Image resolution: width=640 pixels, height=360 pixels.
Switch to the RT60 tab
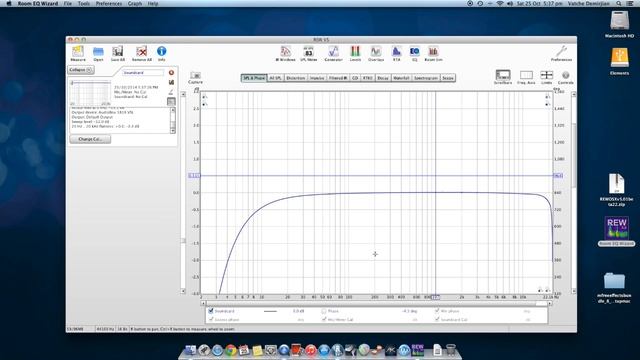click(x=368, y=78)
